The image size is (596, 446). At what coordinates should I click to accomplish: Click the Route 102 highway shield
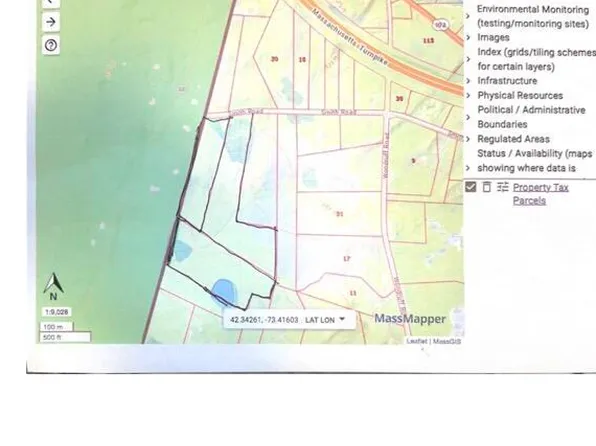click(440, 25)
